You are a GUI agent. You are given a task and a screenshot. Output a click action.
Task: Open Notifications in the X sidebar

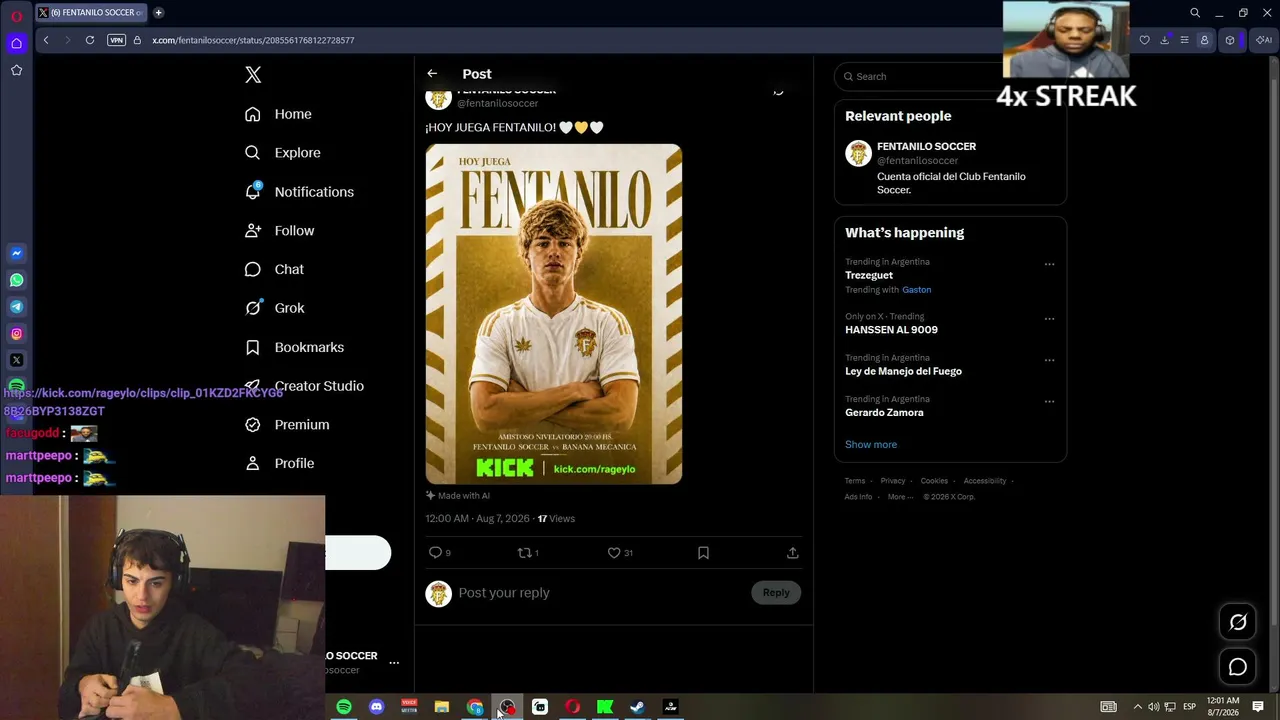point(299,192)
